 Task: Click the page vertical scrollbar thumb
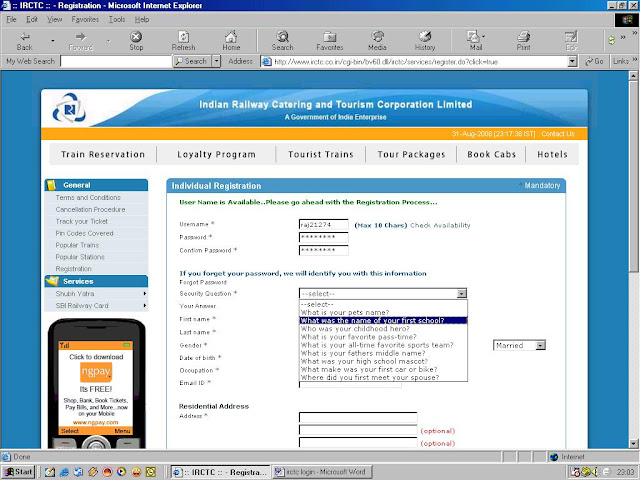click(633, 176)
